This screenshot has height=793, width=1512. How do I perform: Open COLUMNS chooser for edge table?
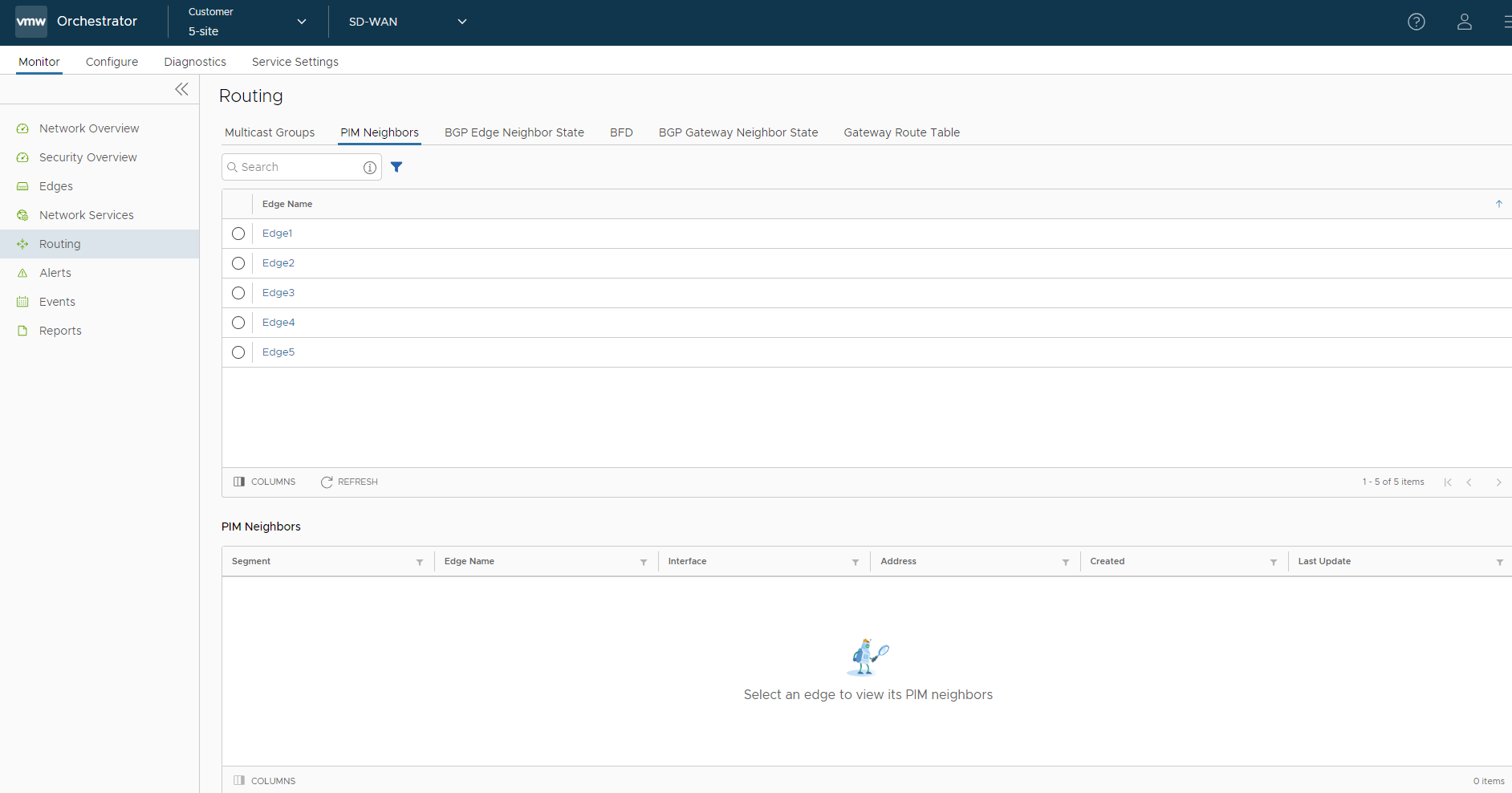coord(265,482)
